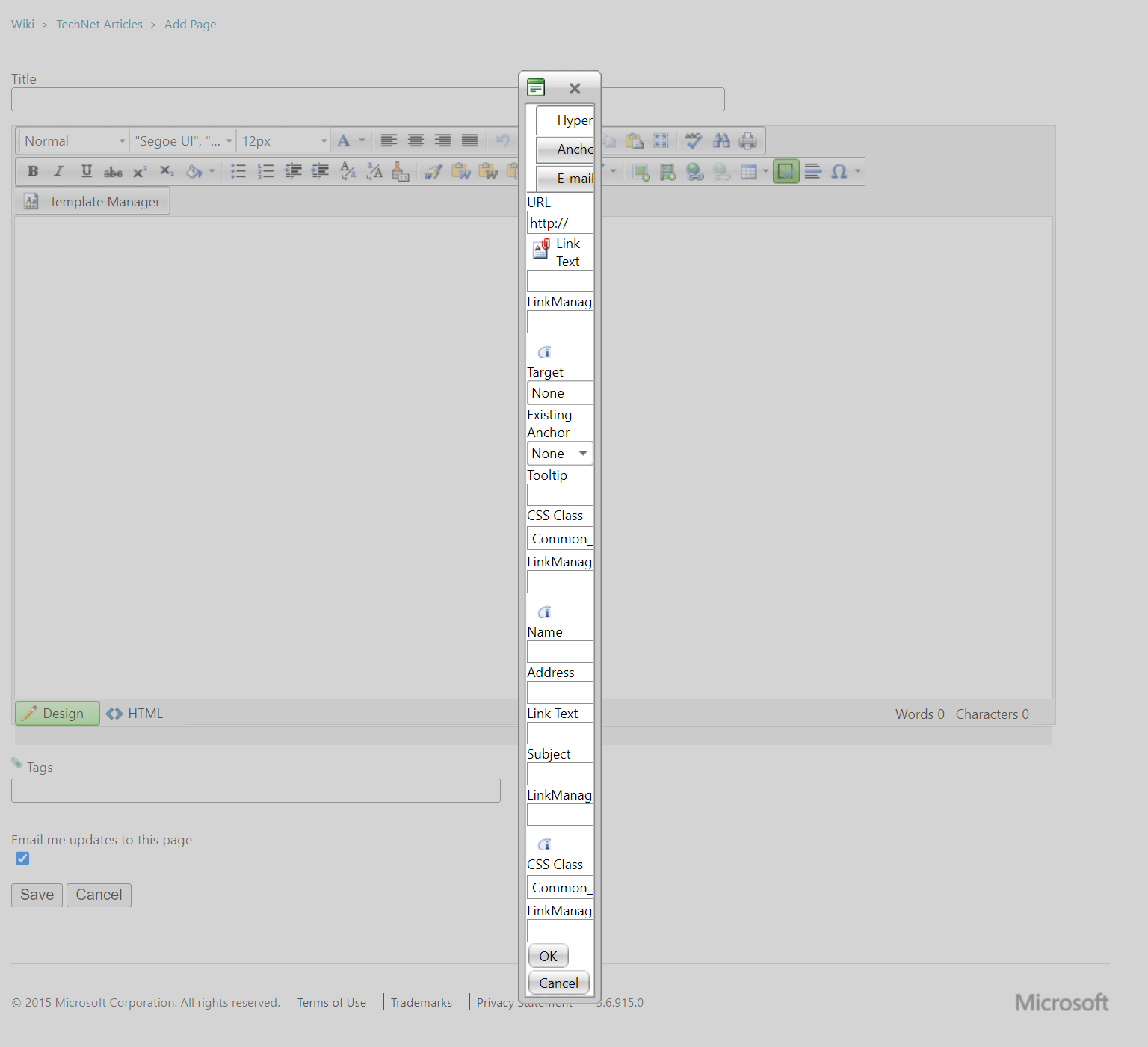Start the spell checker (ABC icon)
The width and height of the screenshot is (1148, 1047).
(694, 140)
